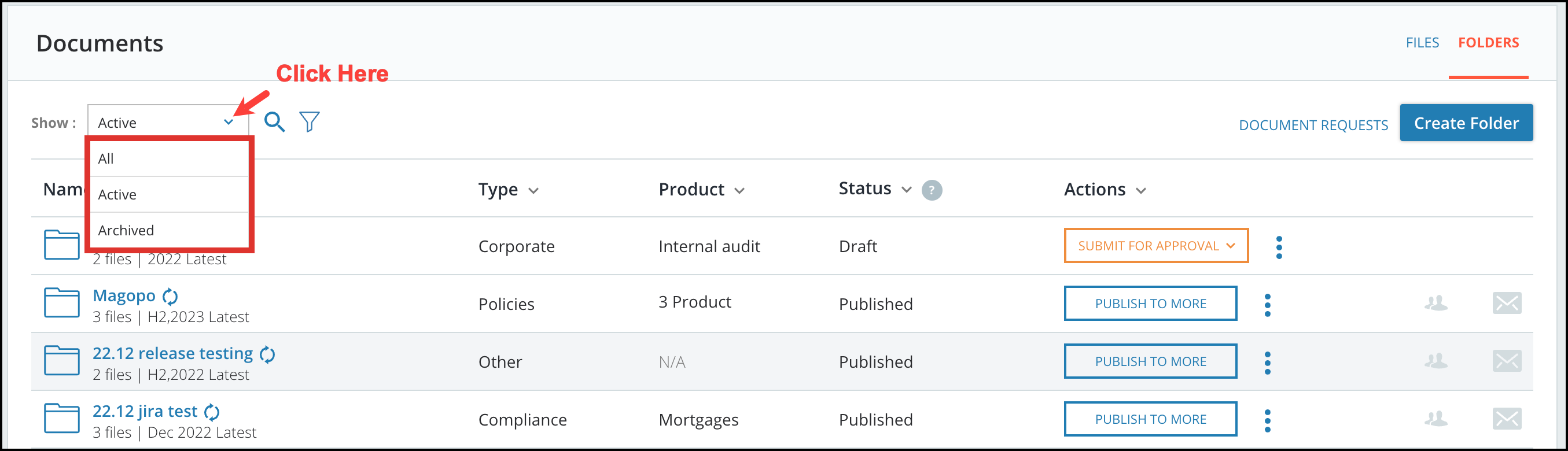Click sync icon next to 22.12 release testing
The width and height of the screenshot is (1568, 451).
click(x=267, y=354)
